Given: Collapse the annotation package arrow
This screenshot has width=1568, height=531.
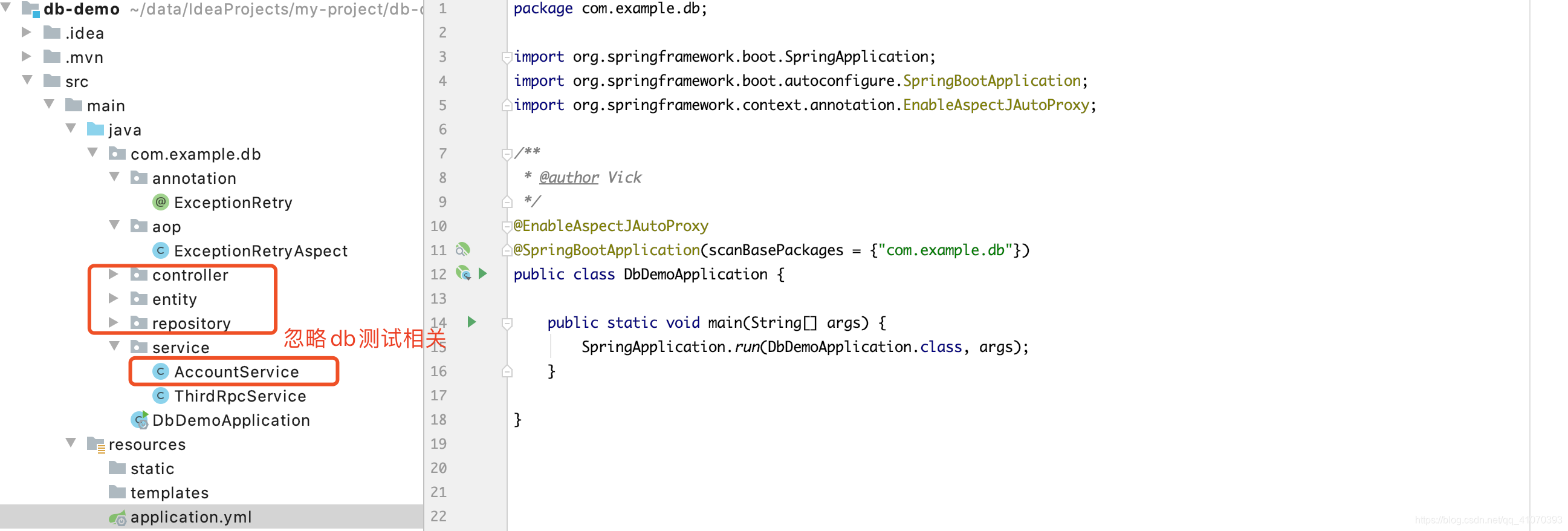Looking at the screenshot, I should (114, 177).
